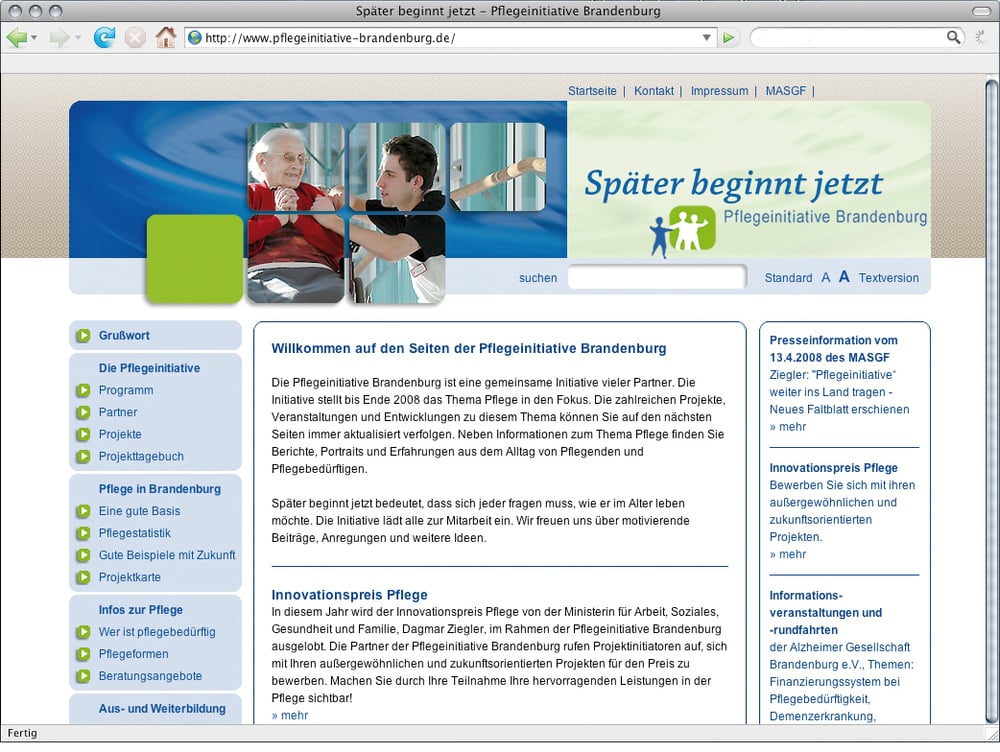Select Standard font size

click(x=788, y=277)
